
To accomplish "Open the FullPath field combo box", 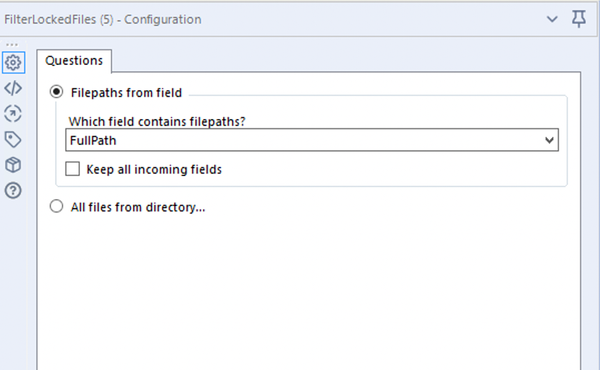I will tap(312, 140).
